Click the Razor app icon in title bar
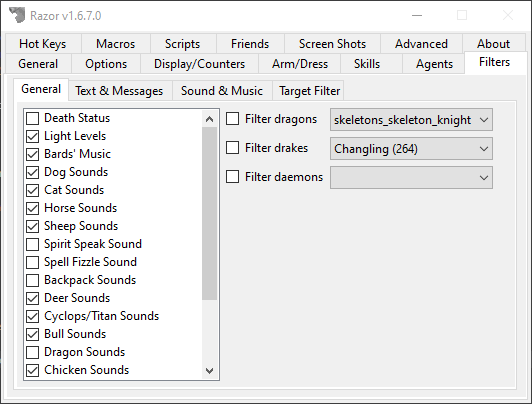 (17, 15)
